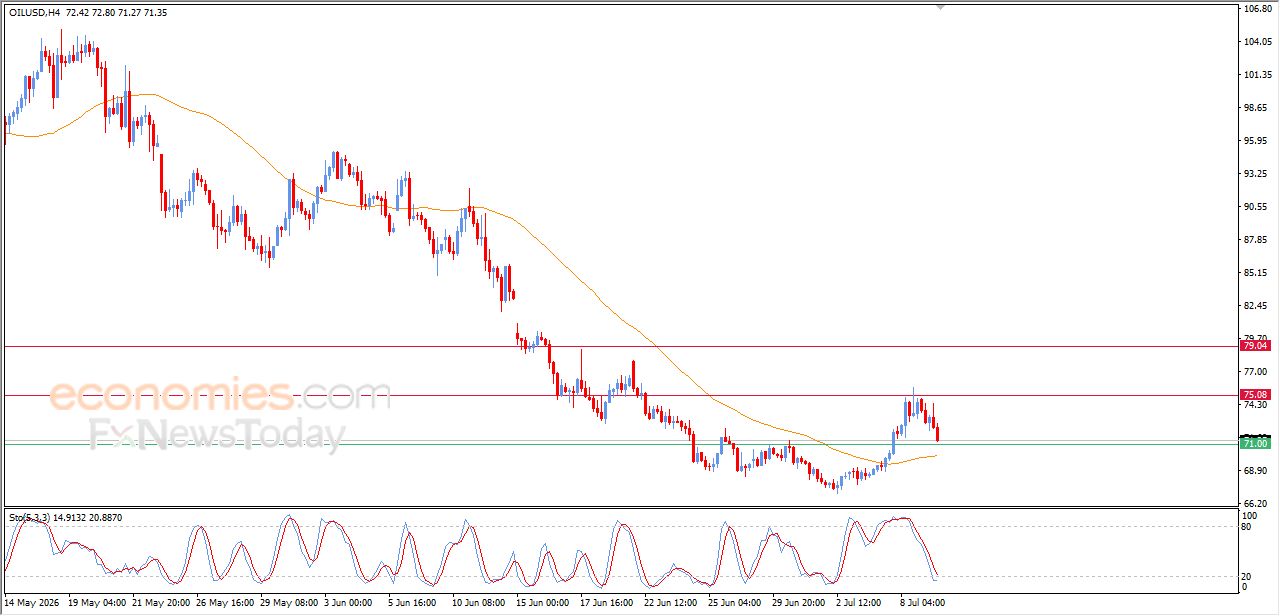Screen dimensions: 1280x616
Task: Select the green support line at 71.00
Action: point(620,444)
